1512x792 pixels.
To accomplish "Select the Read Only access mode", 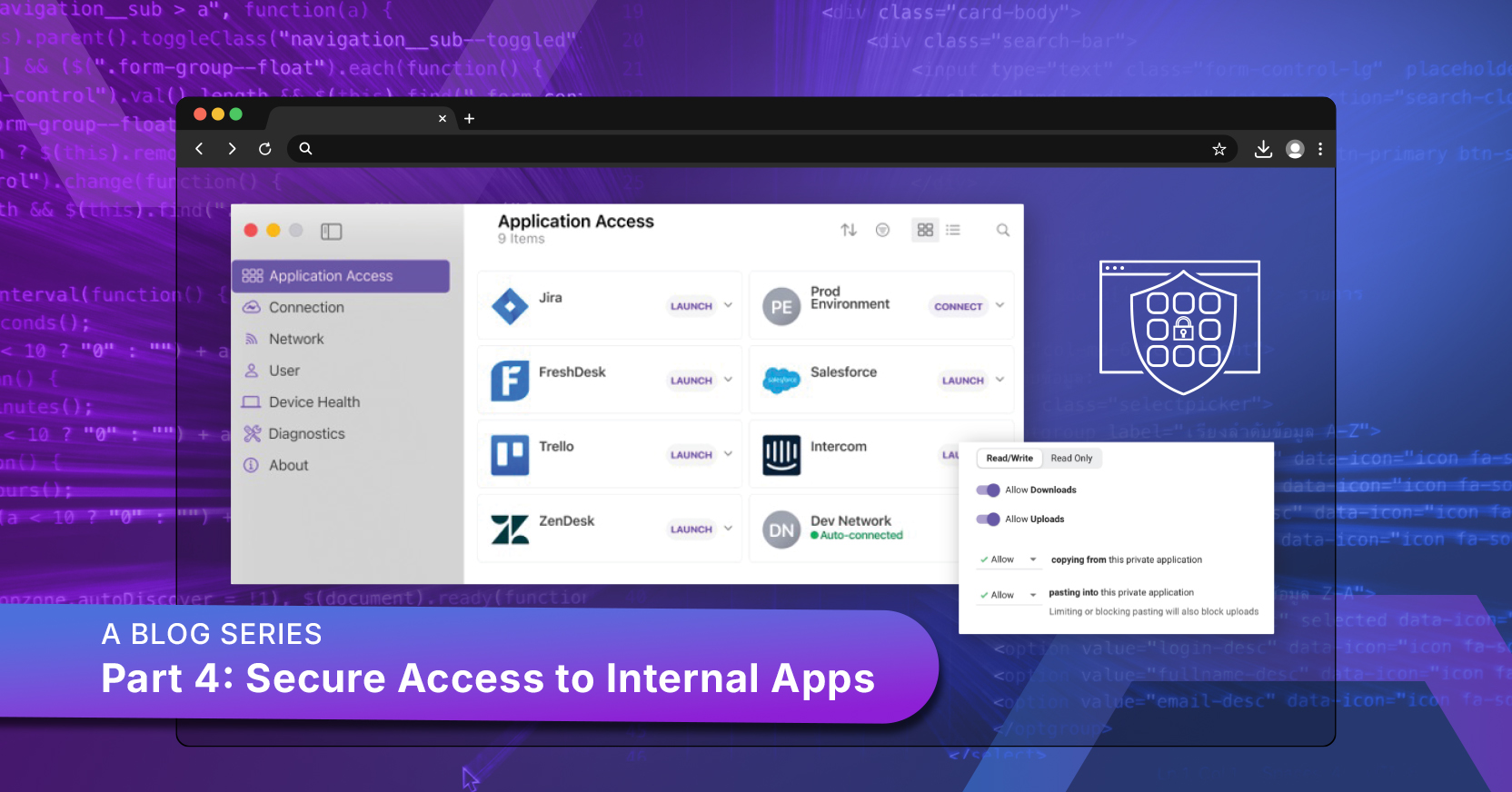I will (1071, 459).
